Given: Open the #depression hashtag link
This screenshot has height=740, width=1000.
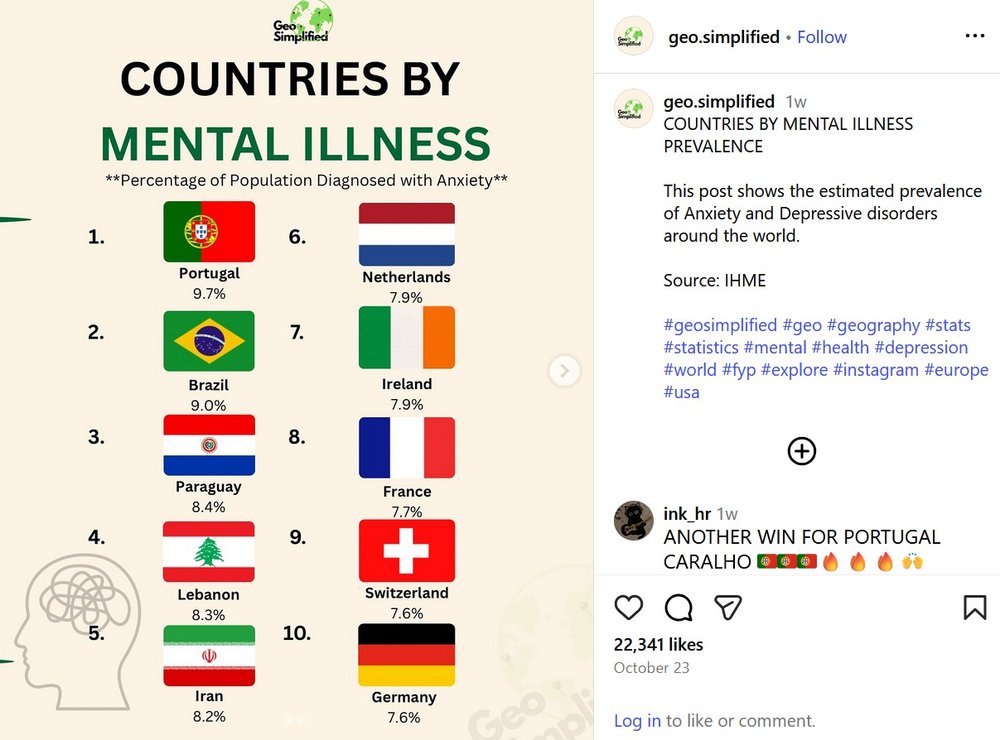Looking at the screenshot, I should [921, 348].
